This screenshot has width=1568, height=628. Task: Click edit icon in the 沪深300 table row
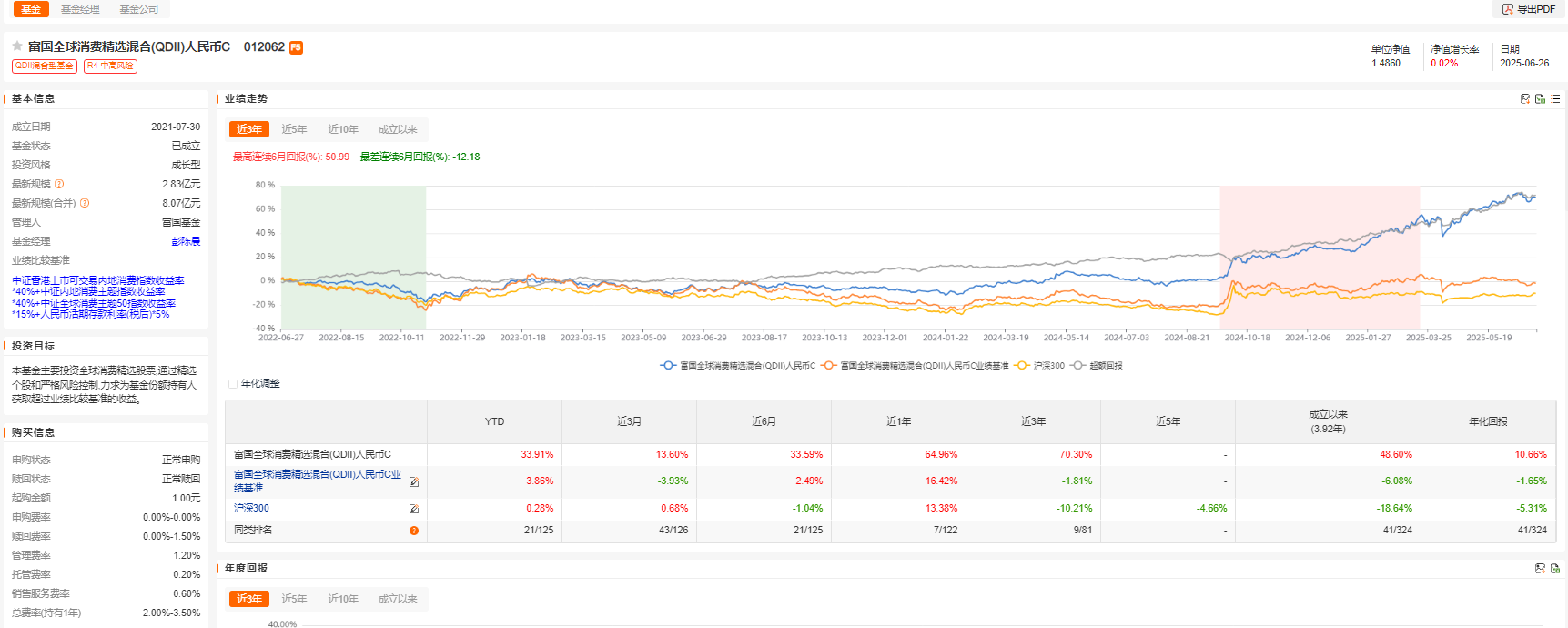(x=414, y=509)
